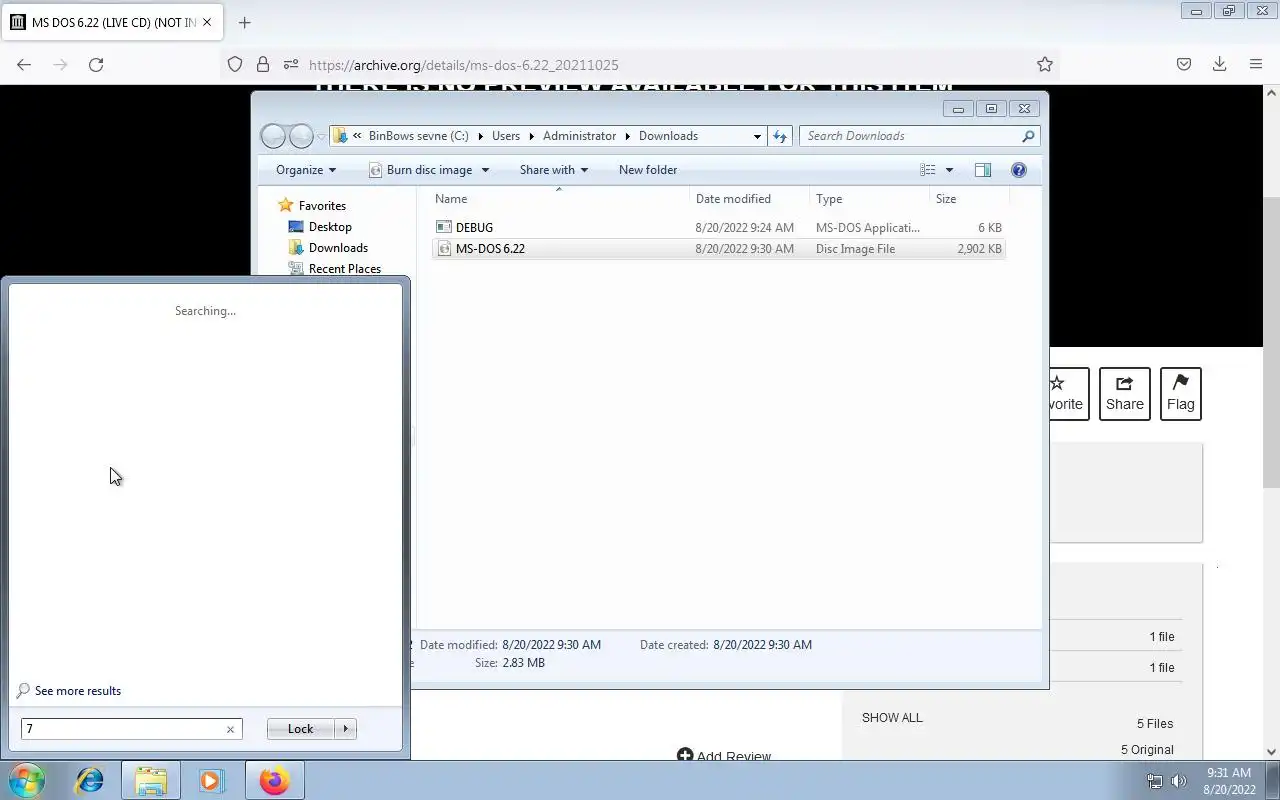Expand the views options dropdown arrow
The width and height of the screenshot is (1280, 800).
949,170
